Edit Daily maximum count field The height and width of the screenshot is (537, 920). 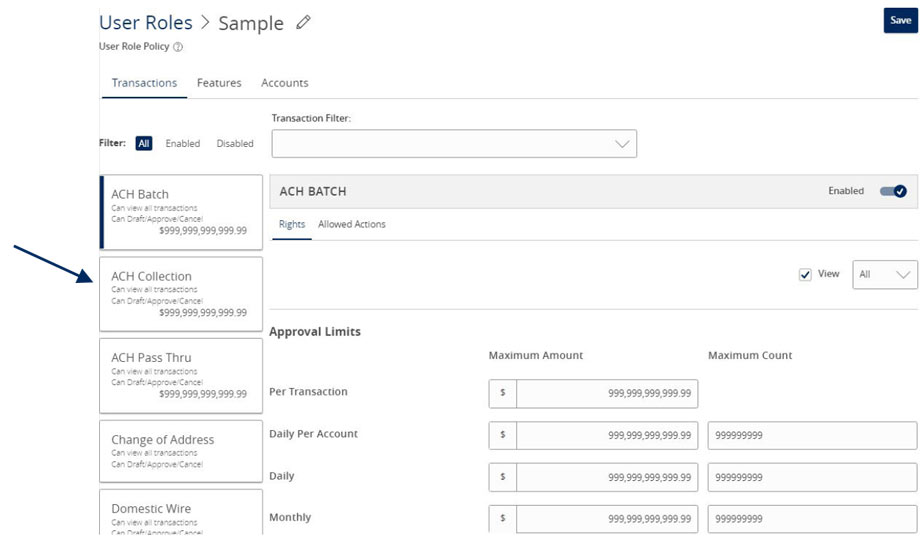coord(812,477)
